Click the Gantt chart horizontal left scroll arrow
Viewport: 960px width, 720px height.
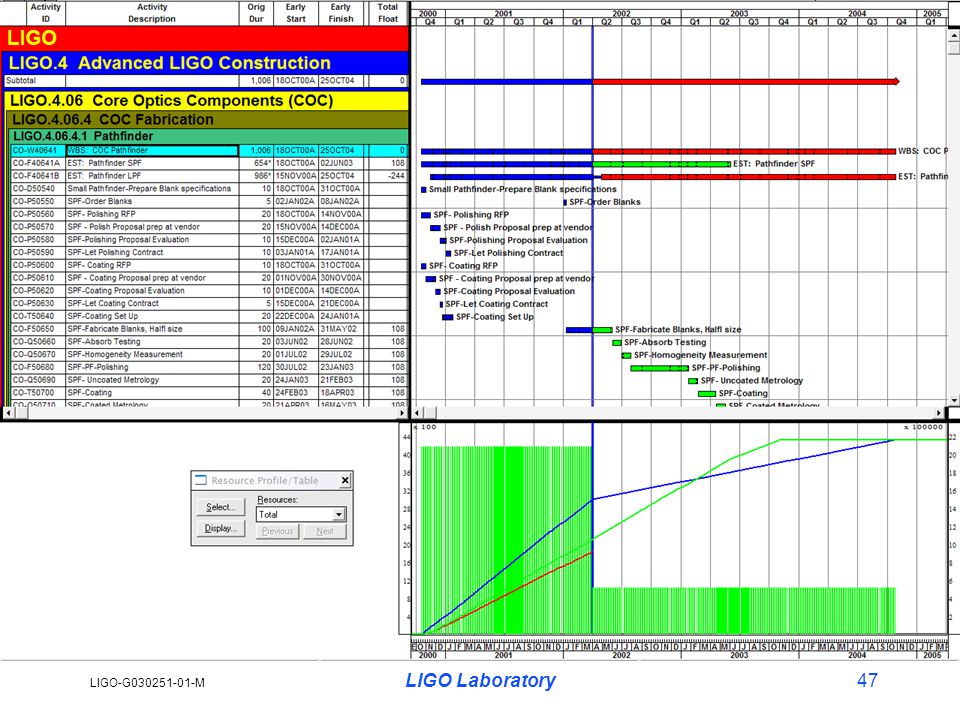(x=417, y=413)
